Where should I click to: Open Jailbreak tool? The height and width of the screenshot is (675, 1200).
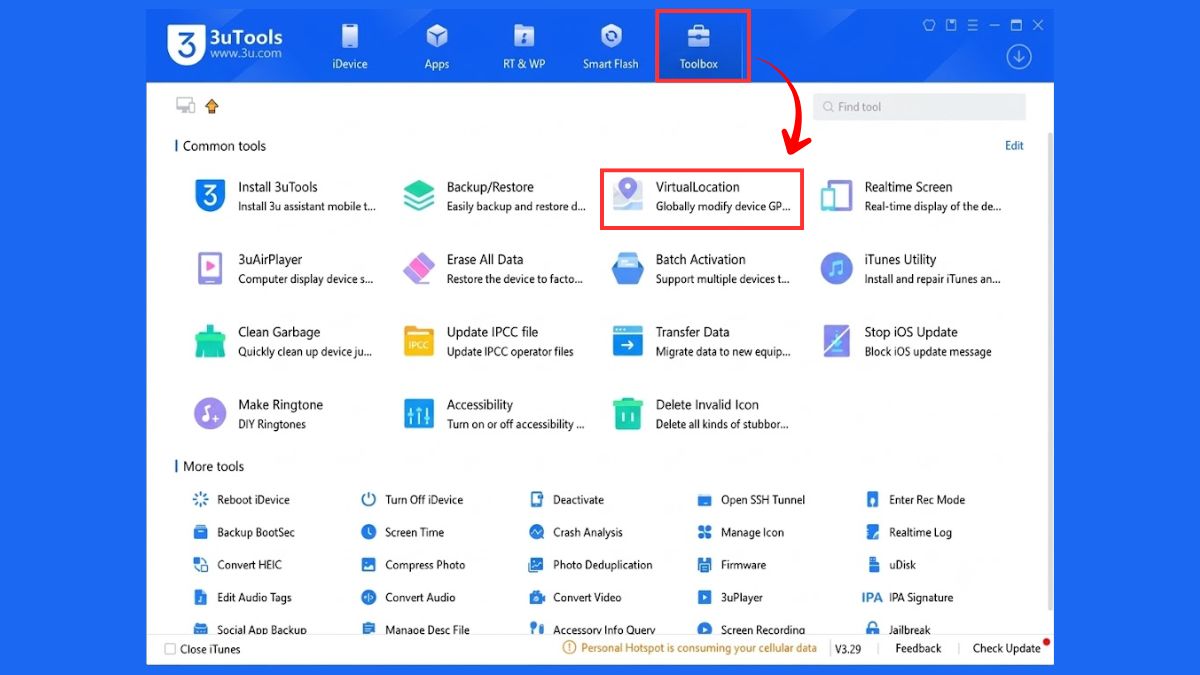[897, 629]
